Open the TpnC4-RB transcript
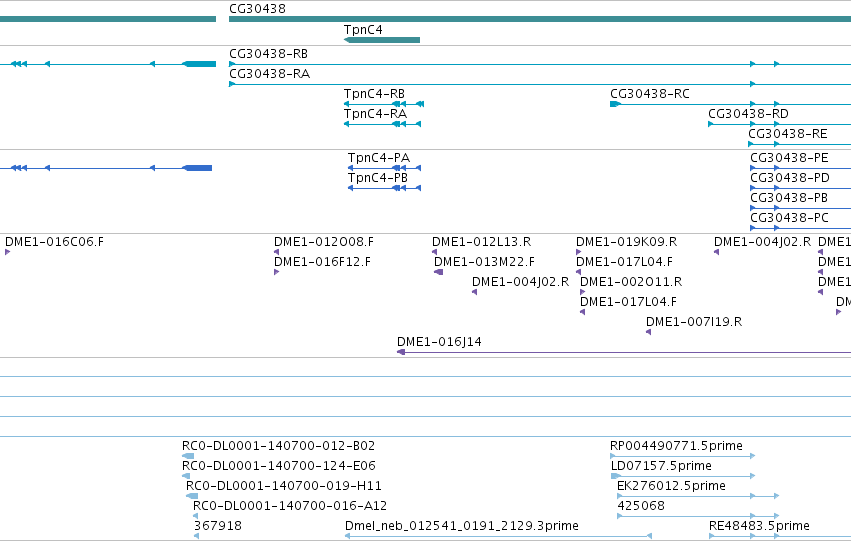Image resolution: width=851 pixels, height=541 pixels. (x=384, y=104)
